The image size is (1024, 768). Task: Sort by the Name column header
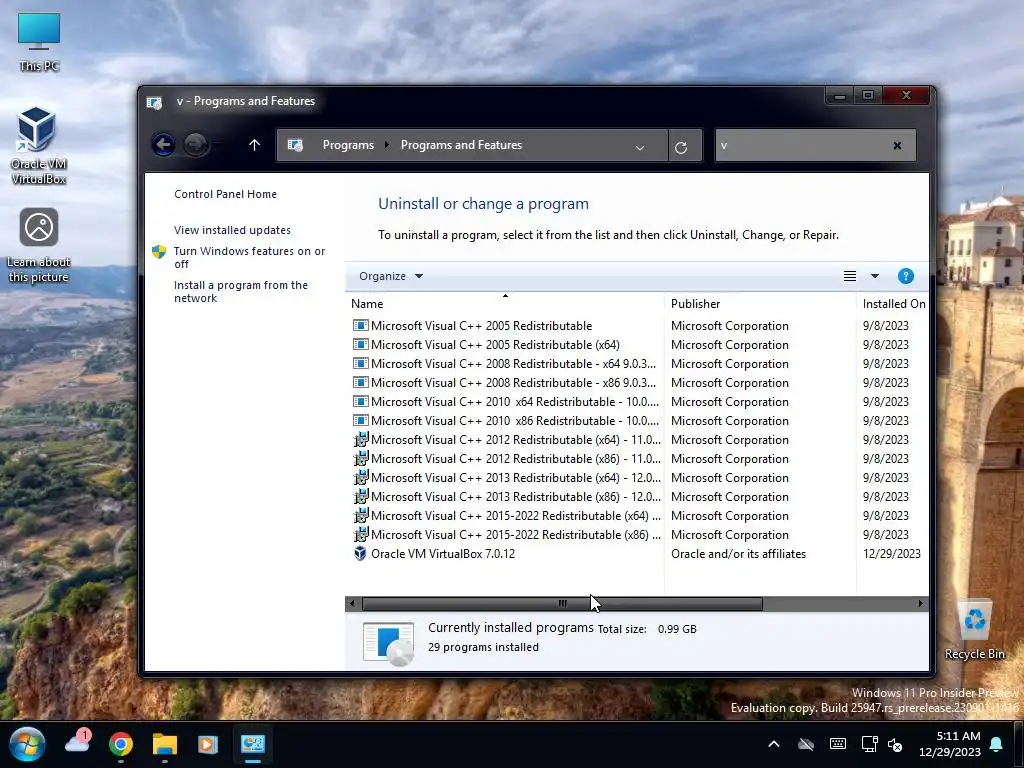coord(504,304)
